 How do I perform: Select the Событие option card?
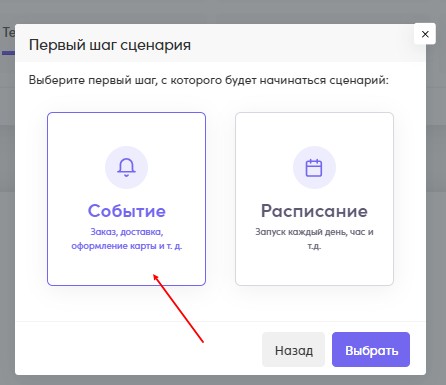coord(126,199)
